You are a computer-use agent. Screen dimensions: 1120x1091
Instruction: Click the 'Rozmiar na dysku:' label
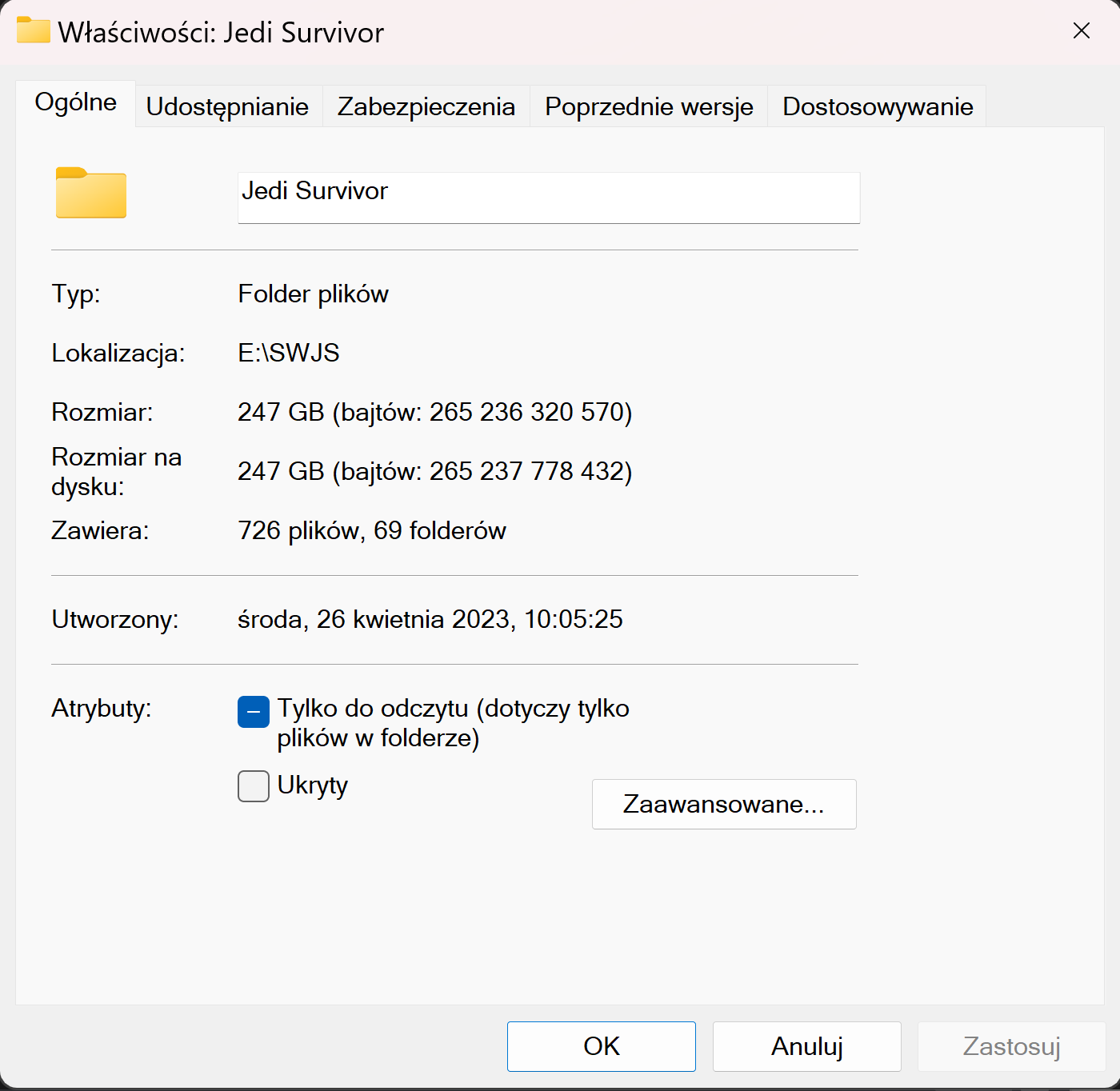pyautogui.click(x=117, y=471)
